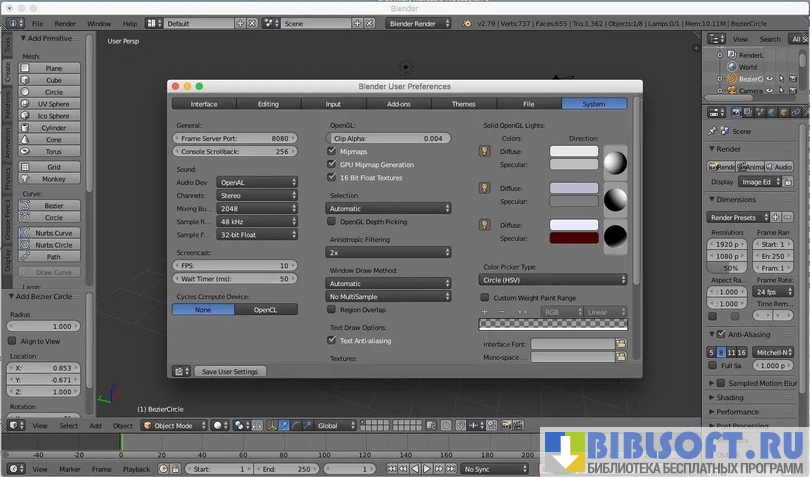Screen dimensions: 810x477
Task: Open the Anisotropic Filtering 2x dropdown
Action: 389,252
